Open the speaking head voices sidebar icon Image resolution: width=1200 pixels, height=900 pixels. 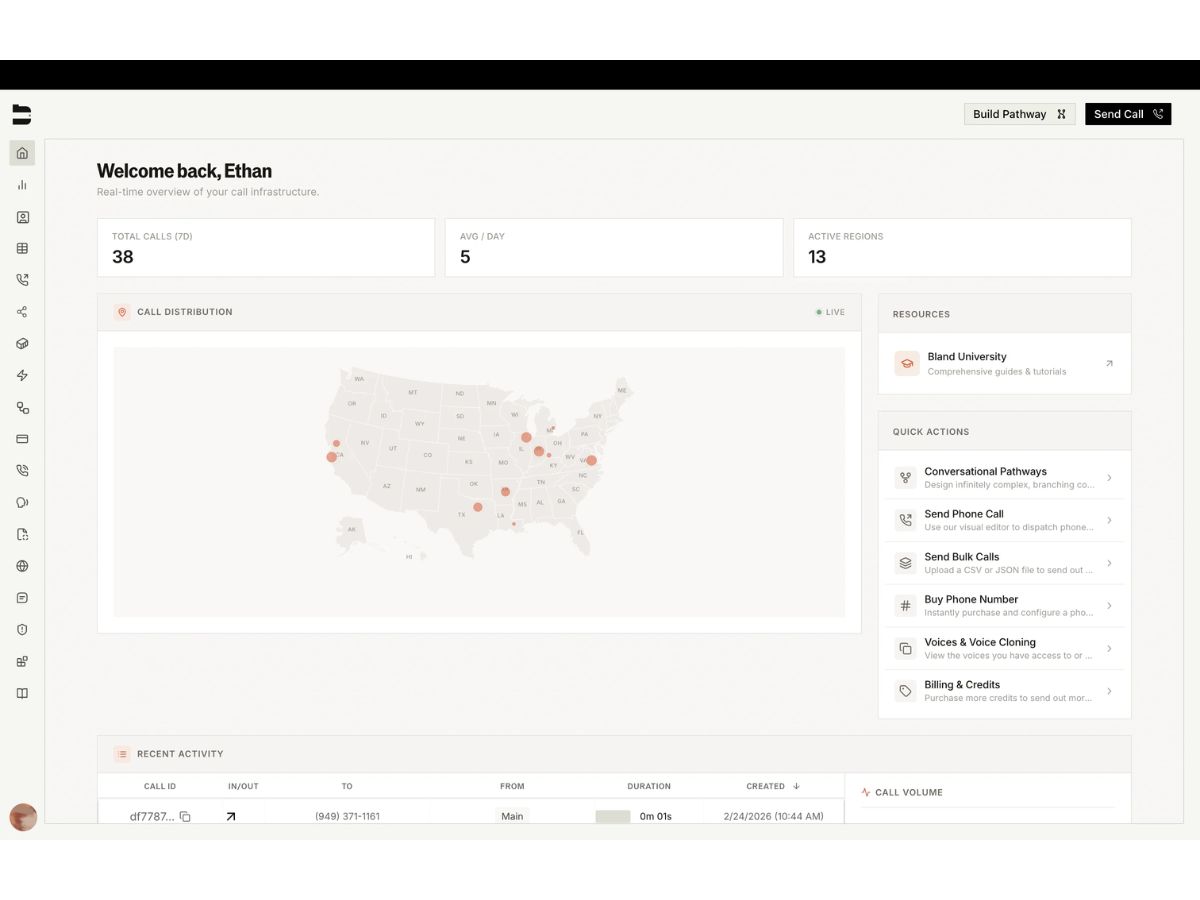click(22, 502)
